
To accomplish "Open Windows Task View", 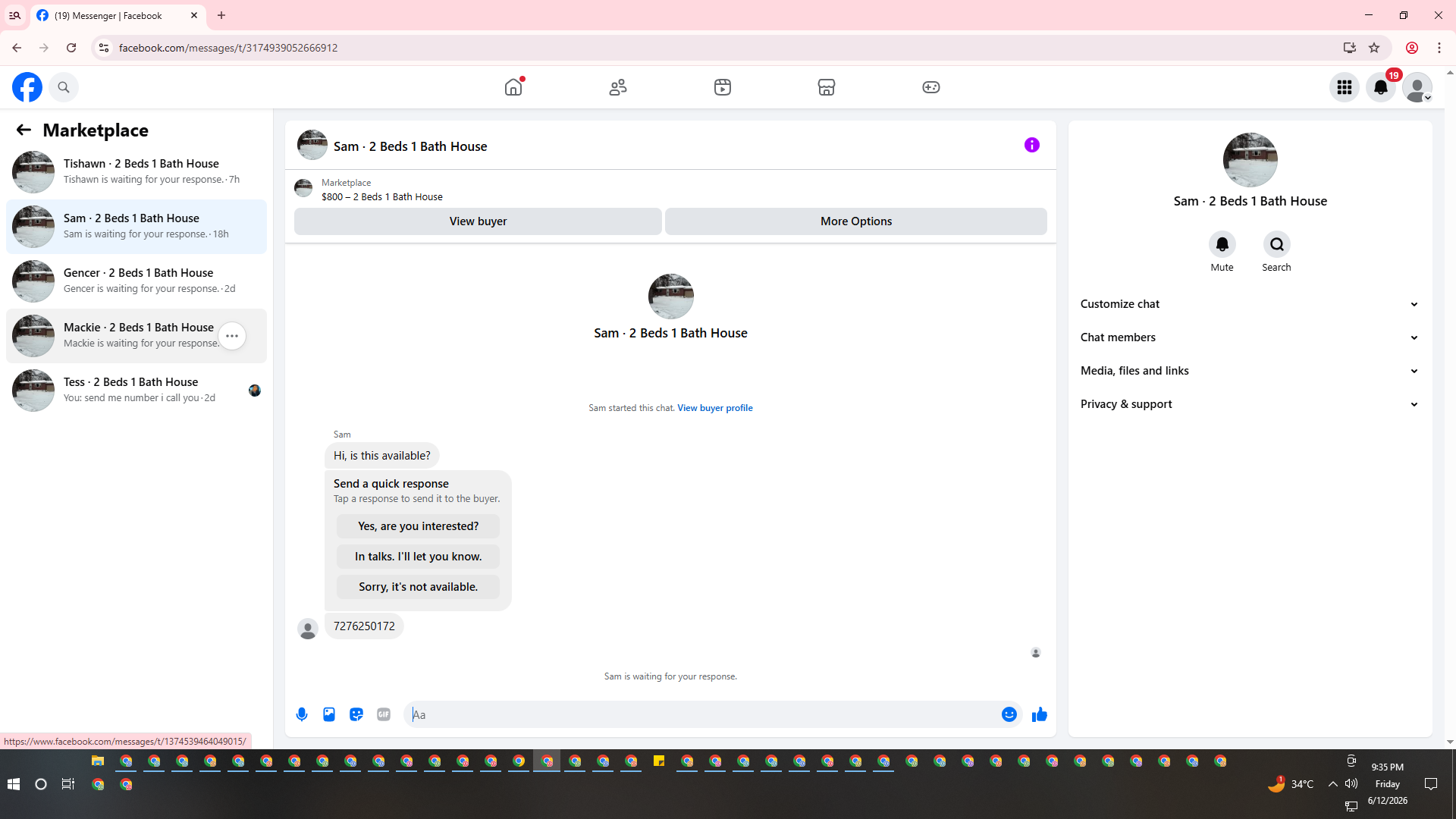I will pos(67,784).
